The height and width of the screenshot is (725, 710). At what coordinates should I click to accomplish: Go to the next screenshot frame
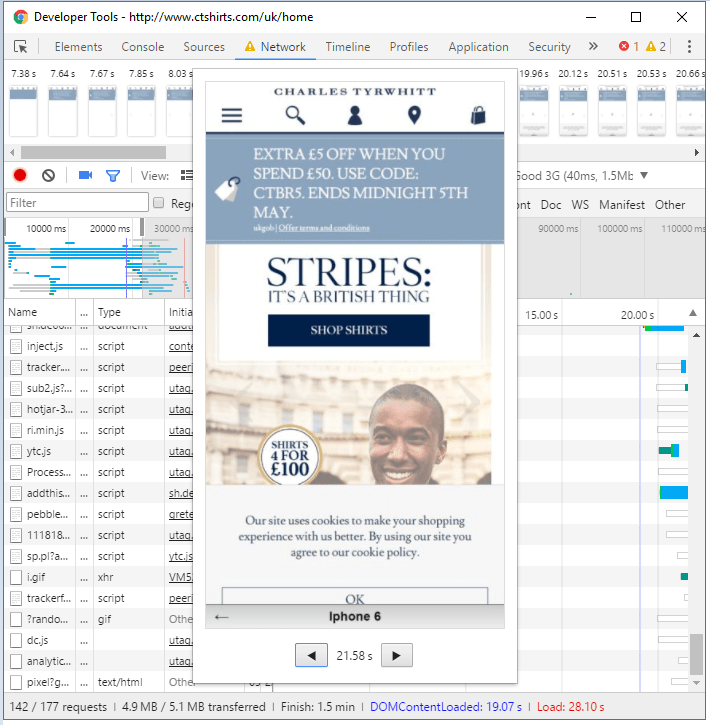(x=397, y=656)
